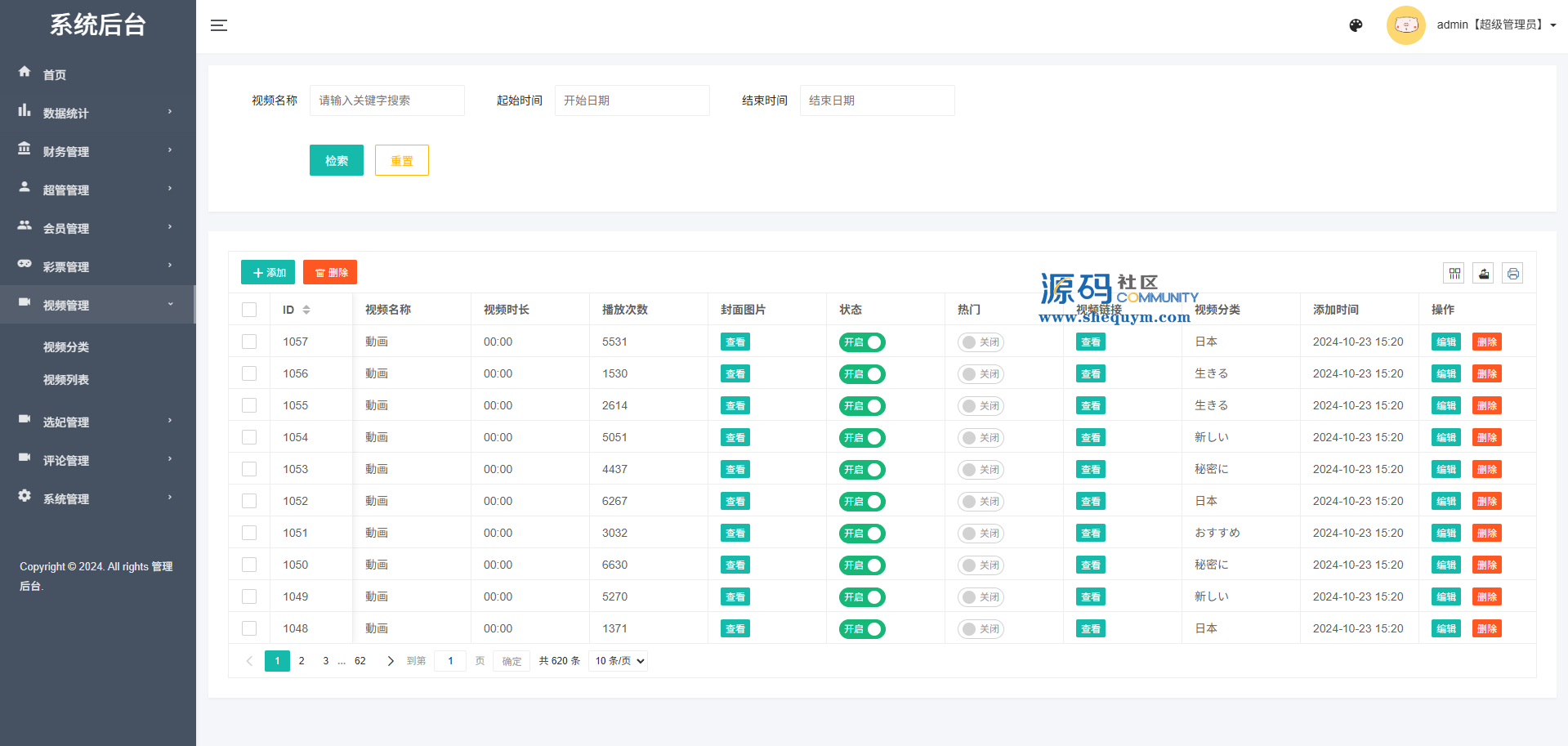
Task: Toggle 热门 switch for video 1055
Action: [x=981, y=406]
